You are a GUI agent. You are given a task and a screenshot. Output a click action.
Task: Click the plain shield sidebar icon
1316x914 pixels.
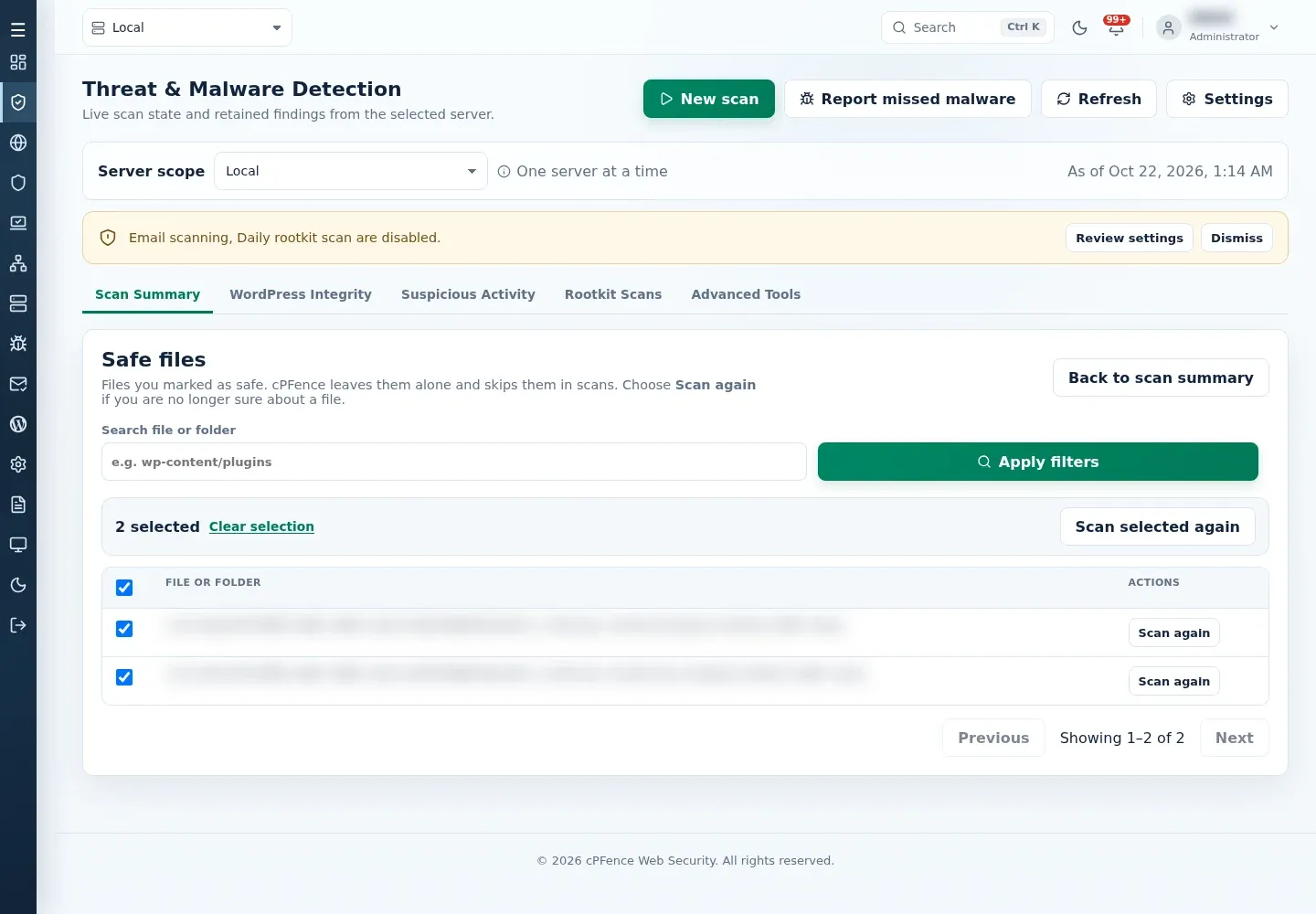18,183
